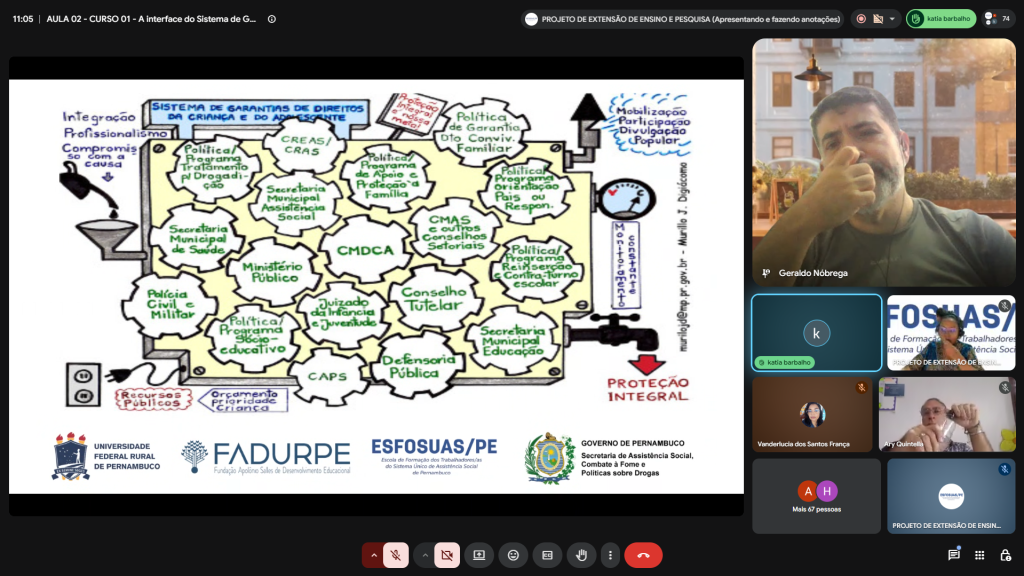Image resolution: width=1024 pixels, height=576 pixels.
Task: Click the camera-effects-off icon in top bar
Action: point(878,19)
